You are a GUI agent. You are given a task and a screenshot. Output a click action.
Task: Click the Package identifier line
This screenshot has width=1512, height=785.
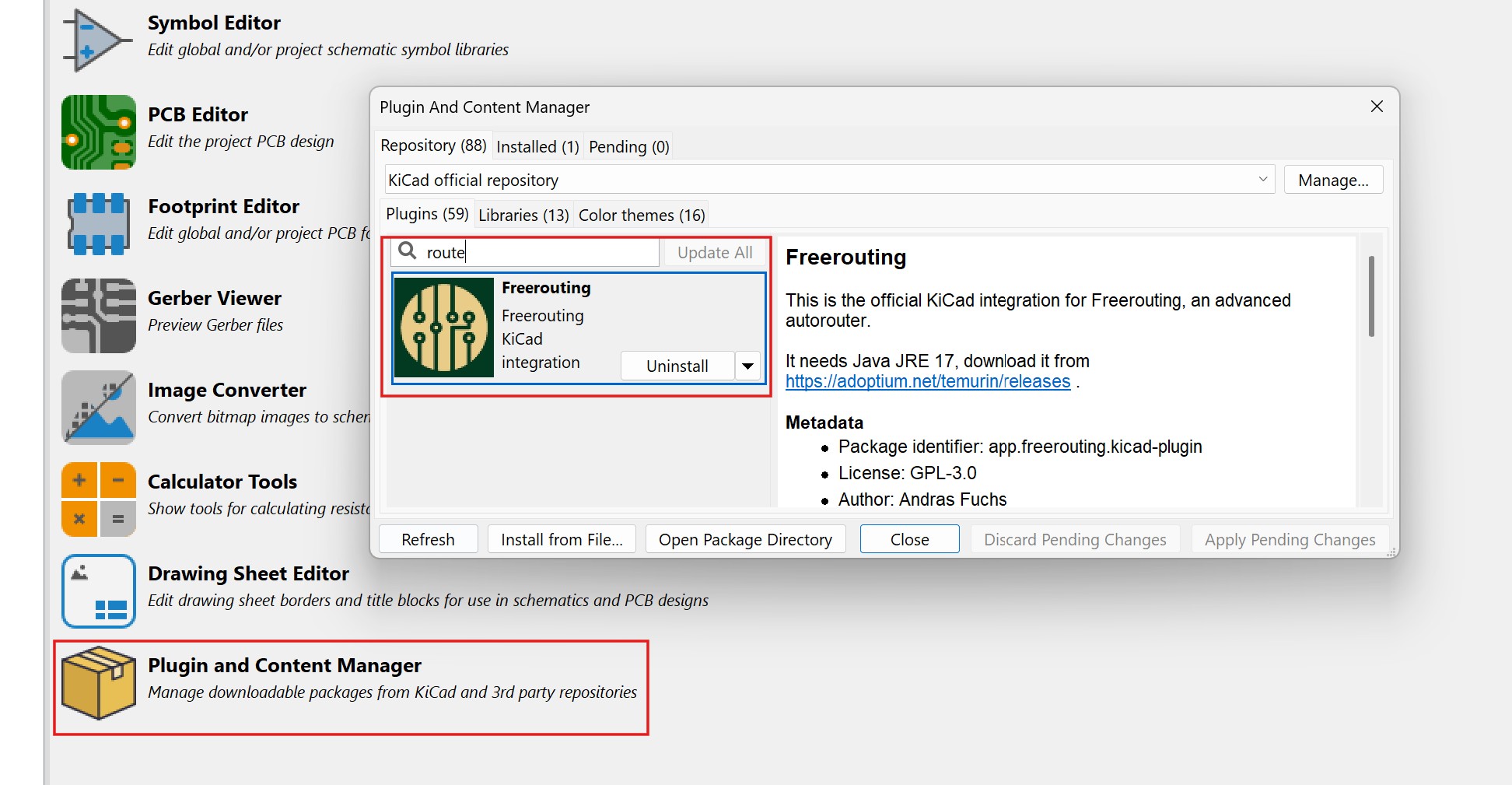[1020, 447]
